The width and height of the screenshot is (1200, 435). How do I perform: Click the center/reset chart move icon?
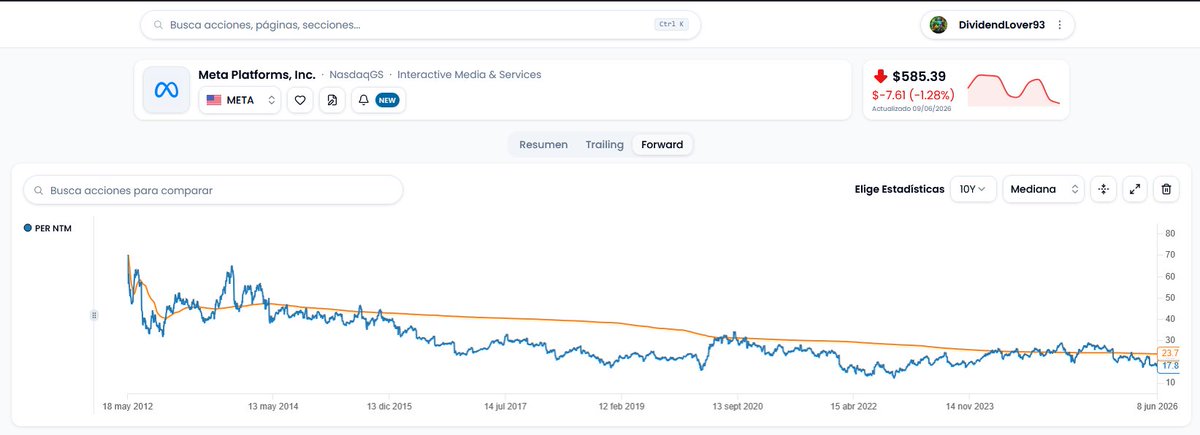tap(1103, 189)
